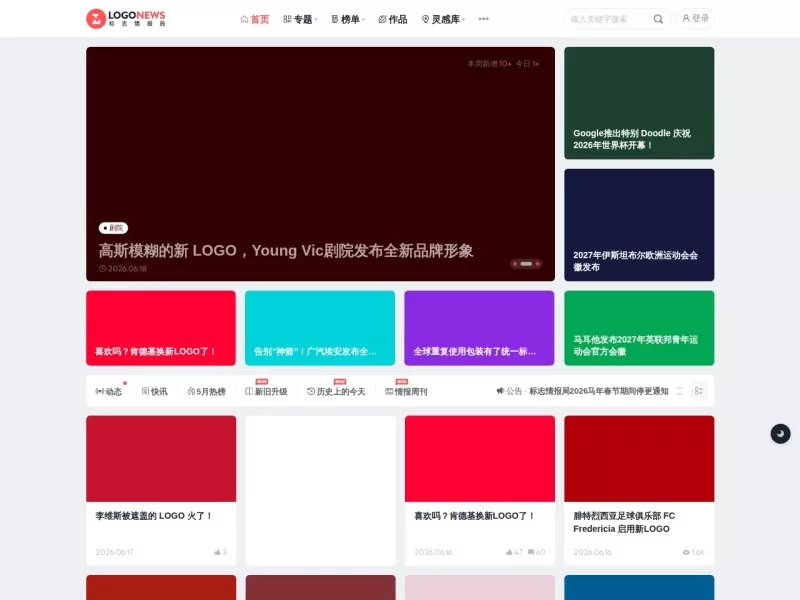
Task: Click the 47 likes icon on 肯德基 article
Action: [509, 552]
